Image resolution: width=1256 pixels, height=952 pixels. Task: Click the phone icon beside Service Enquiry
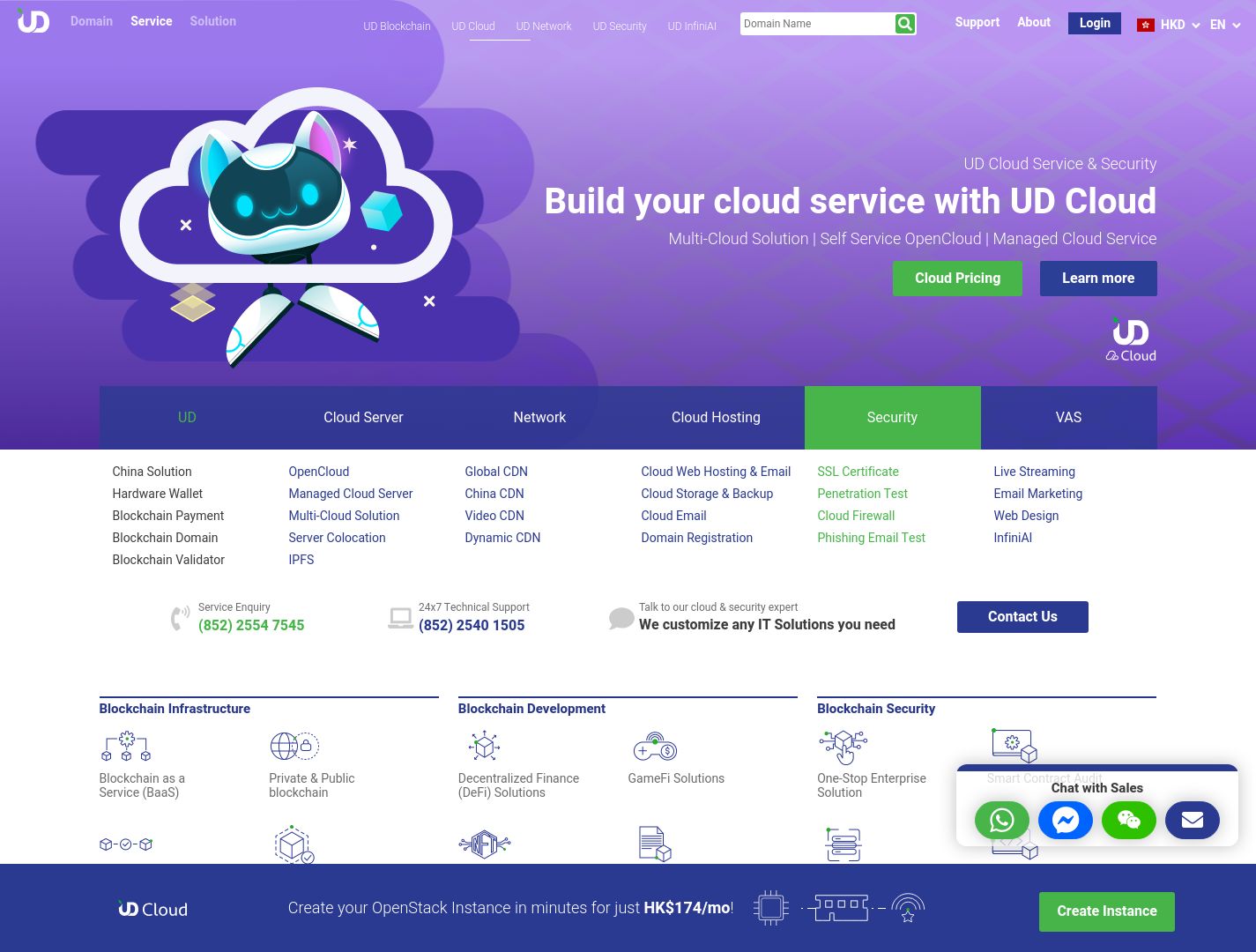coord(180,618)
